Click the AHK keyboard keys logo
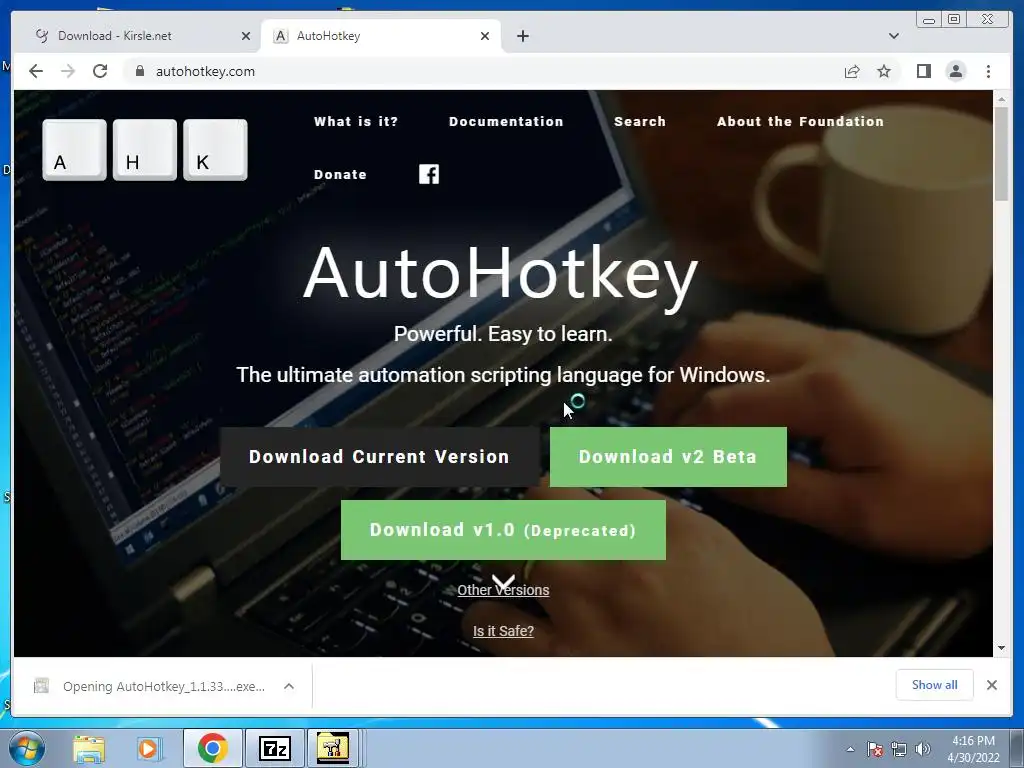This screenshot has height=768, width=1024. 145,150
